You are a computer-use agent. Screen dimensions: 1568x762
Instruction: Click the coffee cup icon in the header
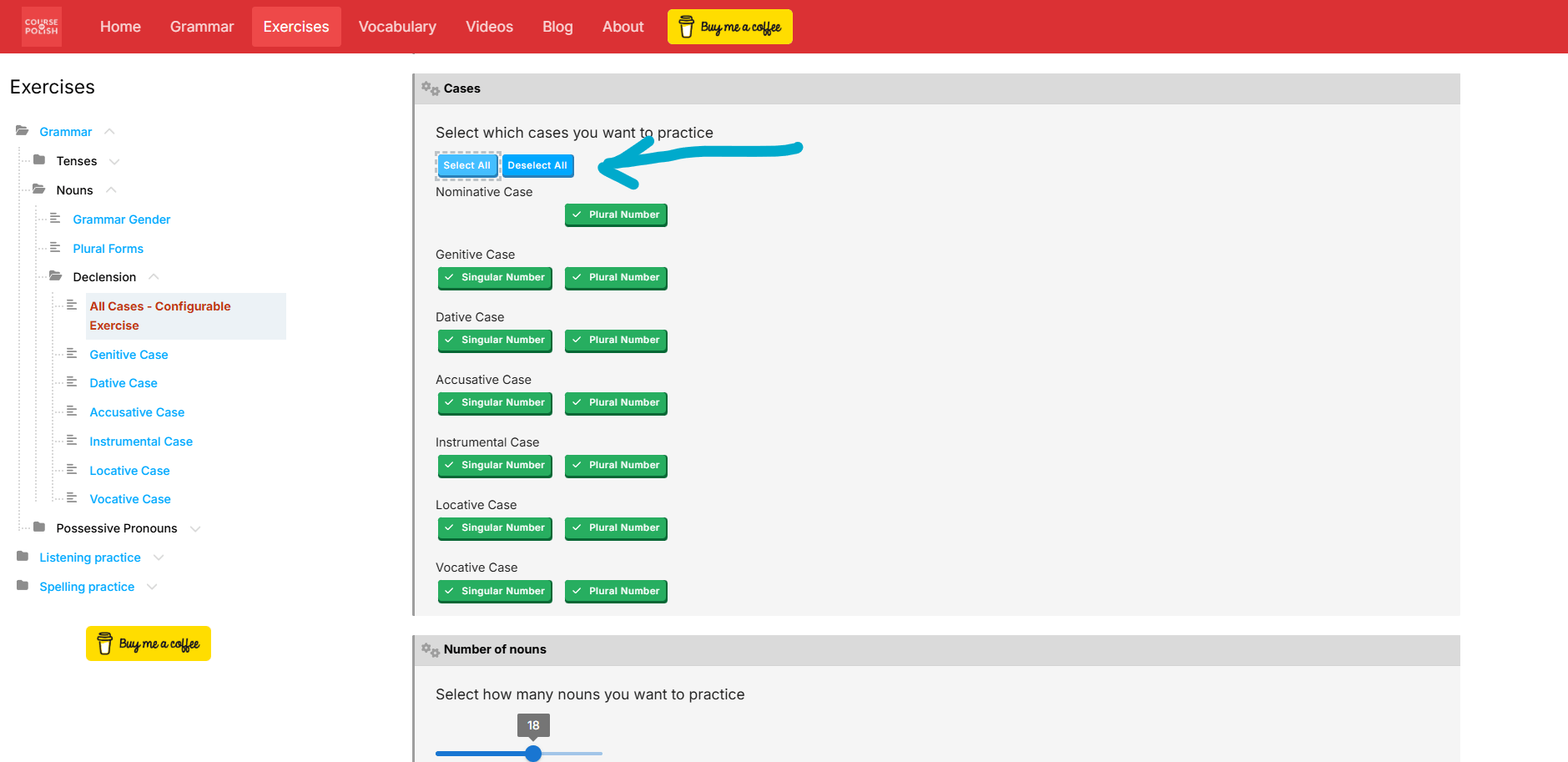coord(686,26)
